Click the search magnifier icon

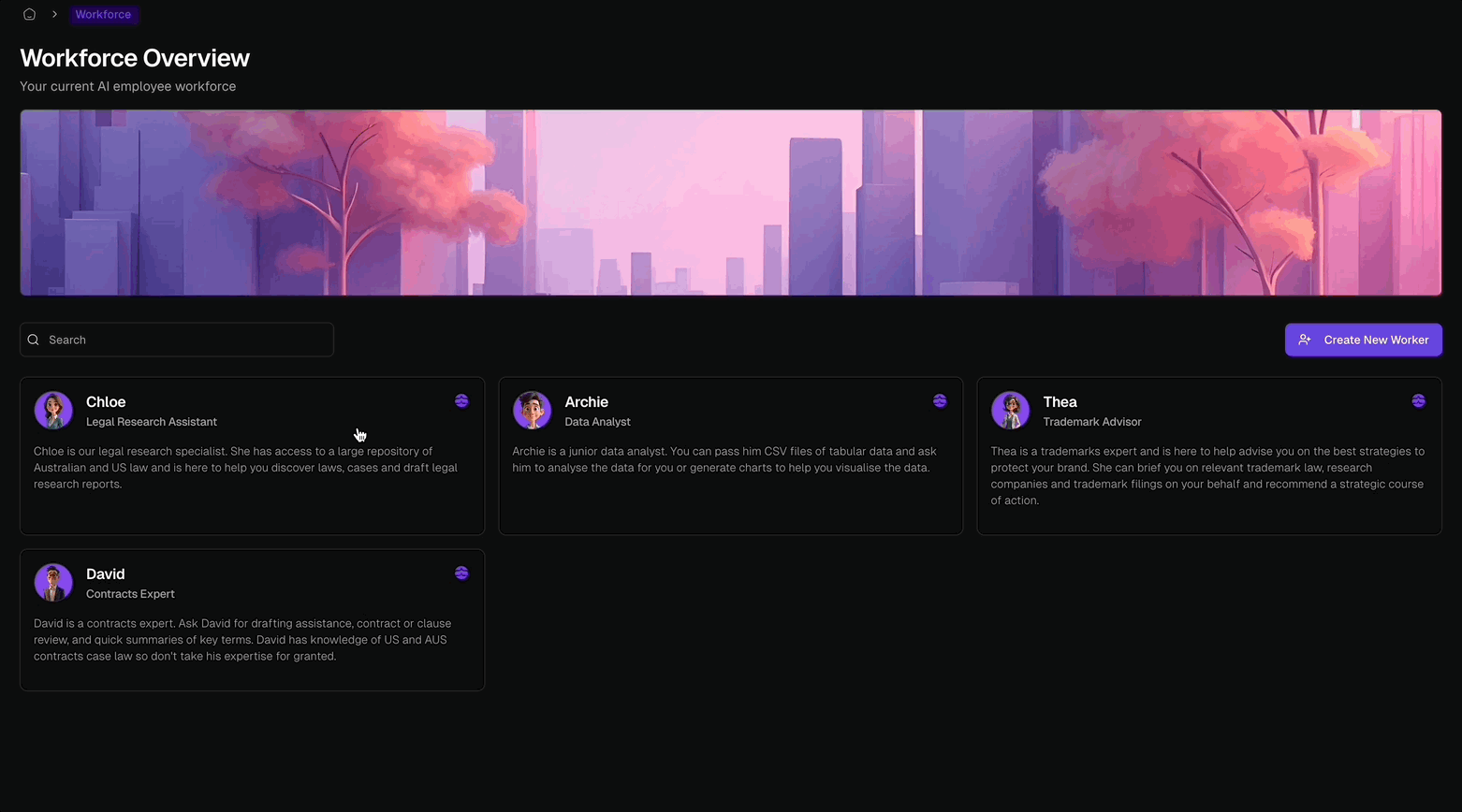click(x=33, y=339)
